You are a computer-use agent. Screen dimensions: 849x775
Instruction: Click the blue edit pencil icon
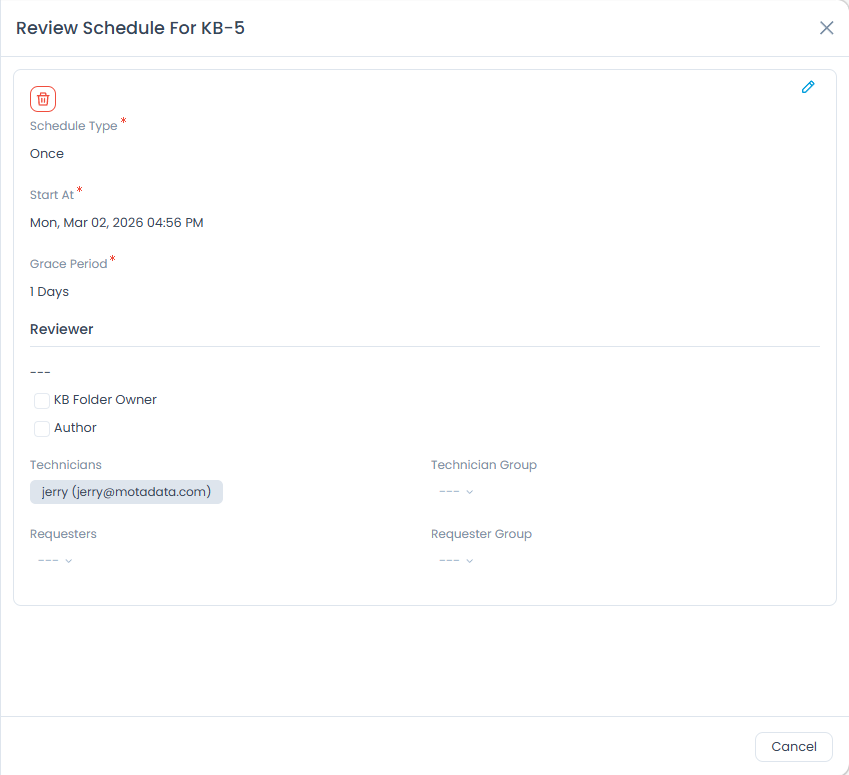[808, 87]
